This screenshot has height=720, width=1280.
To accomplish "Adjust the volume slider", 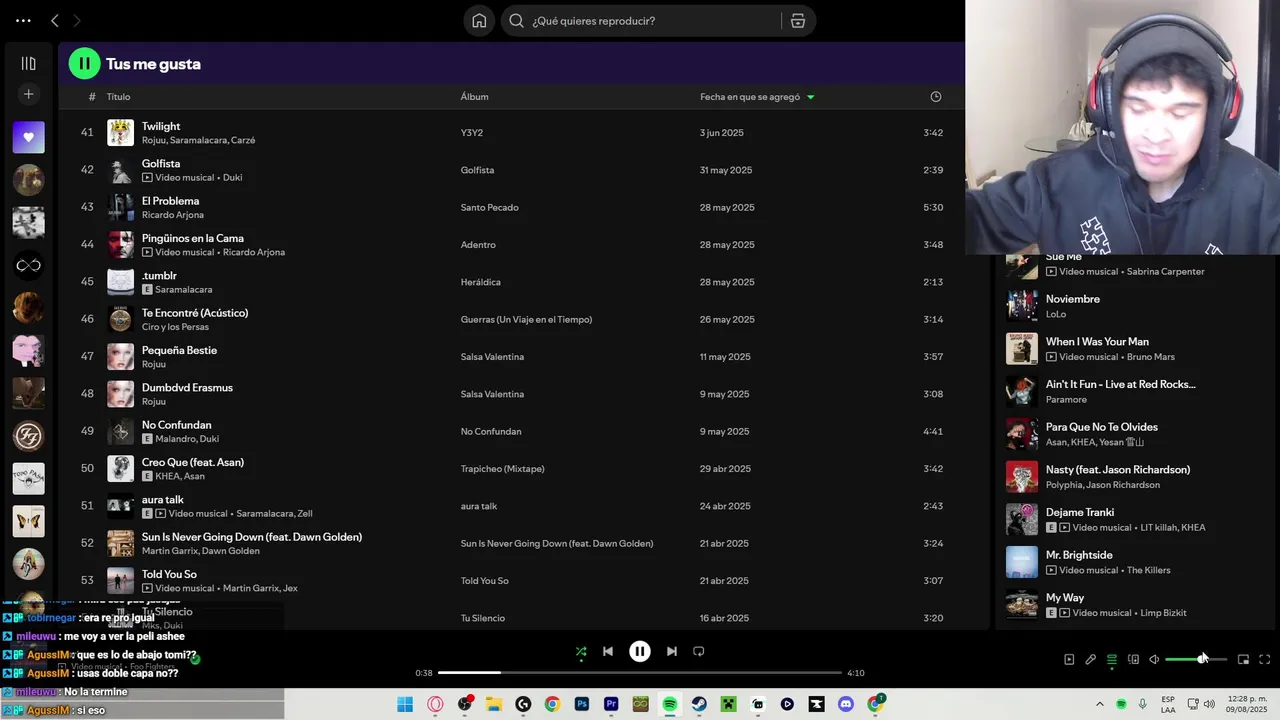I will (x=1196, y=659).
